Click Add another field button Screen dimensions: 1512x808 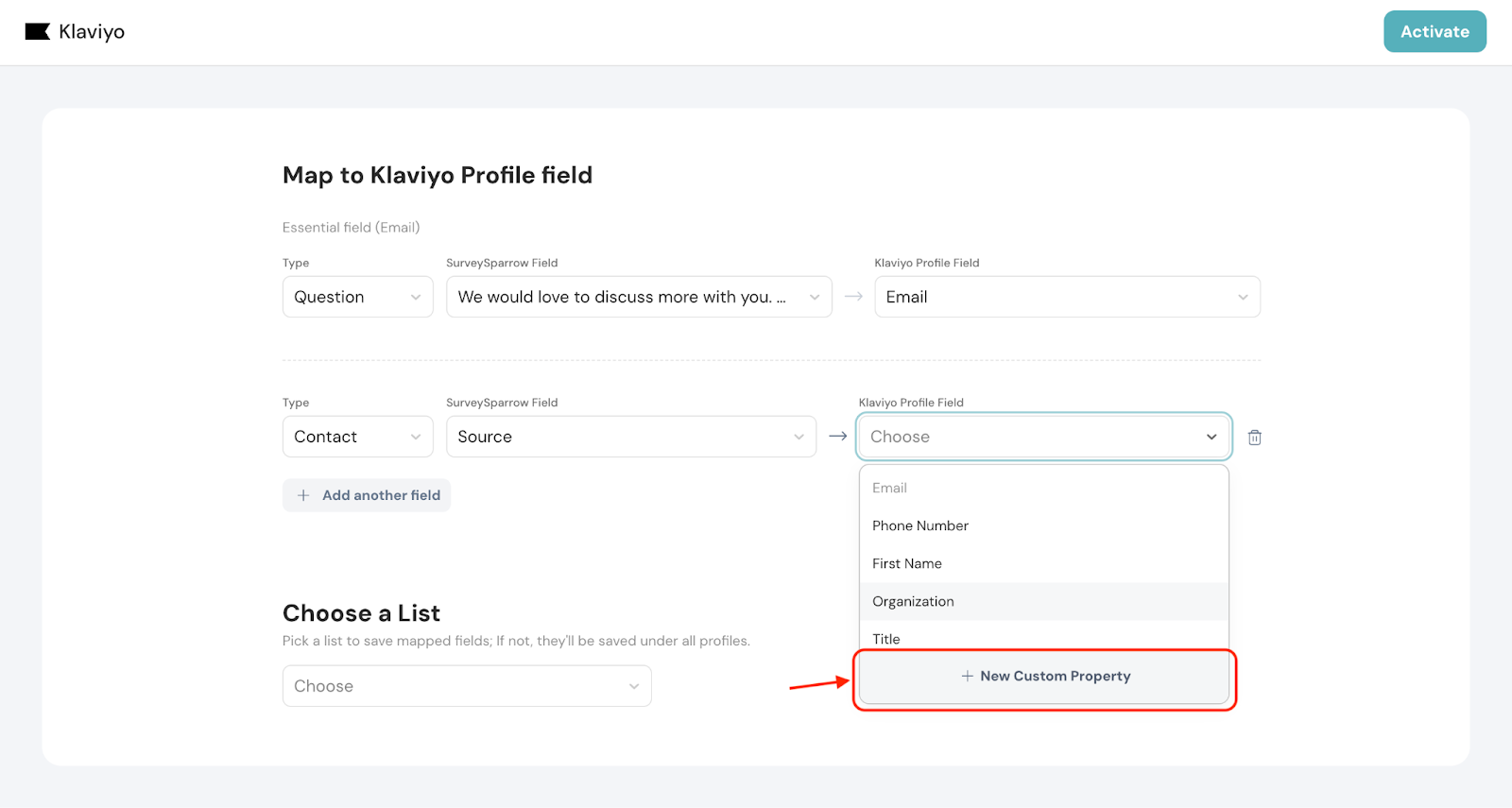tap(367, 495)
